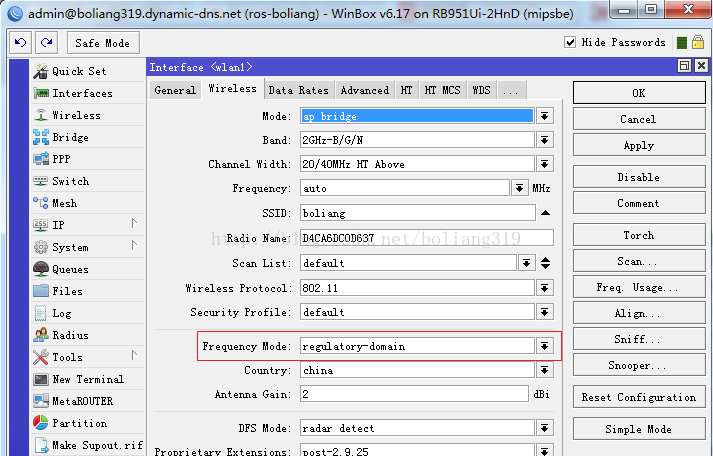Click the Tools wrench icon
Screen dimensions: 713x456
pyautogui.click(x=40, y=357)
